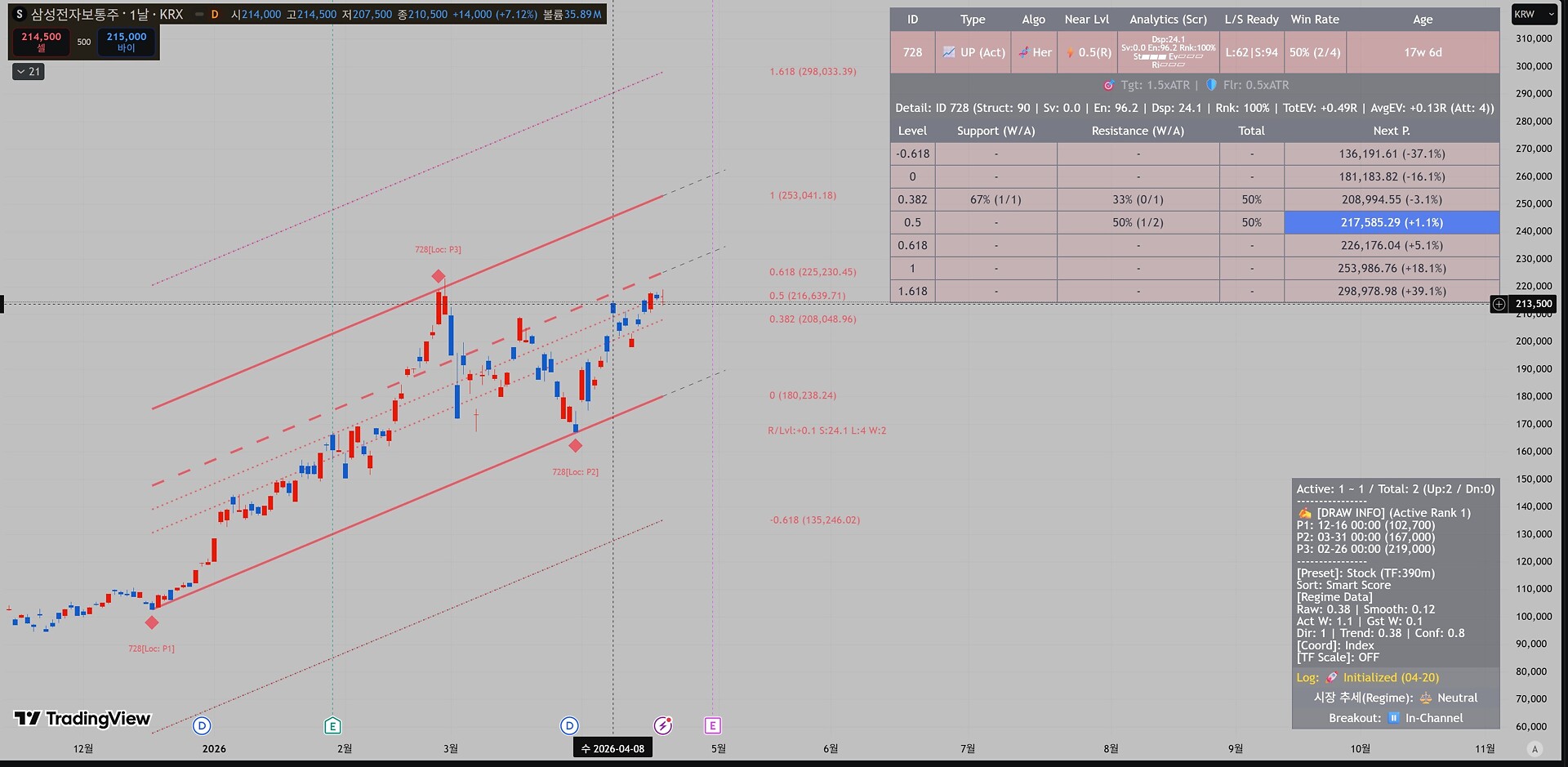Click the market status dash icon
This screenshot has height=767, width=1568.
pyautogui.click(x=199, y=15)
